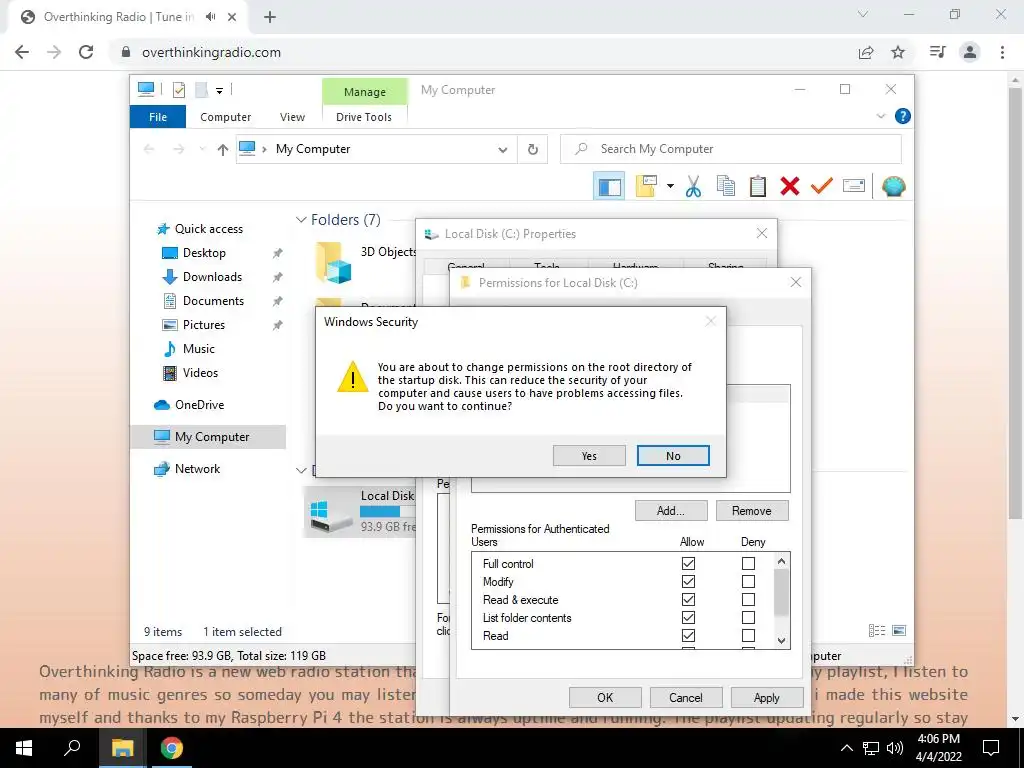Viewport: 1024px width, 768px height.
Task: Switch to the View ribbon tab
Action: (x=292, y=117)
